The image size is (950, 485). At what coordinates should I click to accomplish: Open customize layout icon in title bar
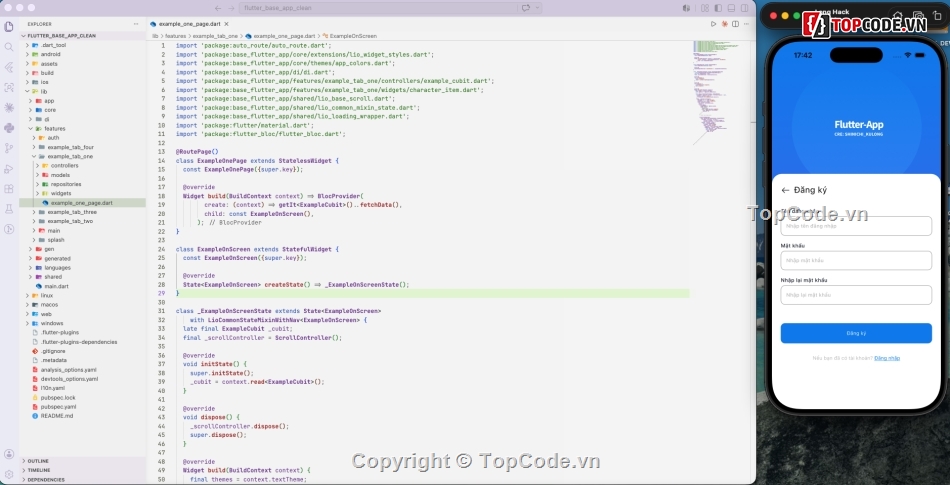pyautogui.click(x=705, y=8)
